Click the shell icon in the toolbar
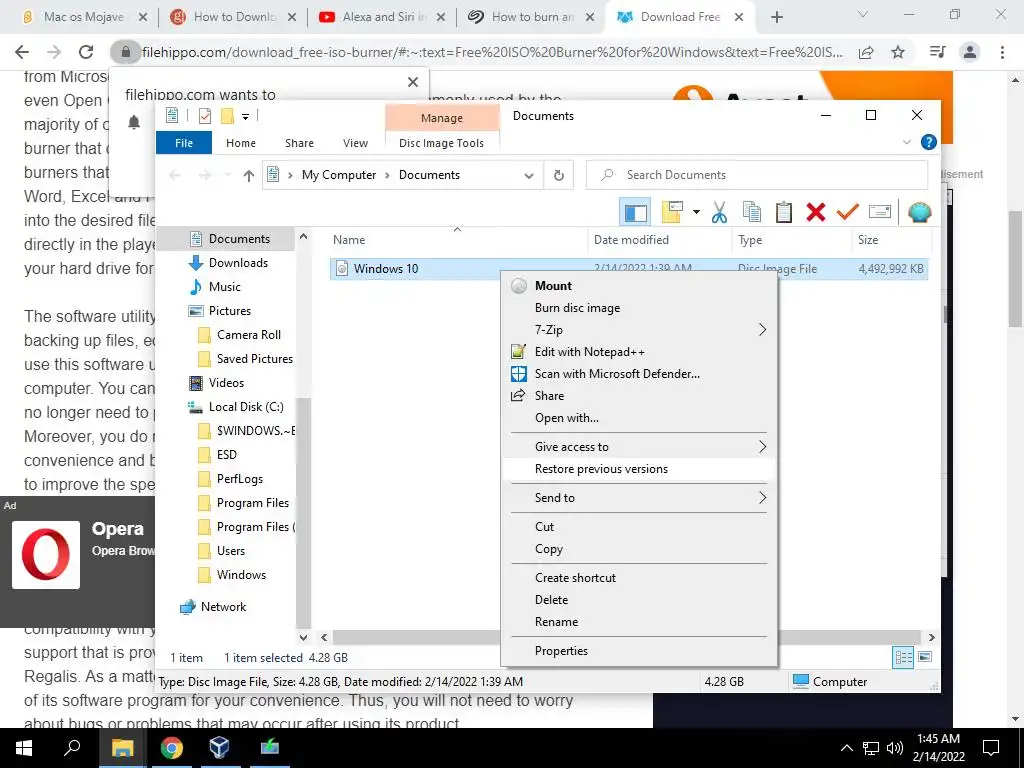 (x=920, y=212)
